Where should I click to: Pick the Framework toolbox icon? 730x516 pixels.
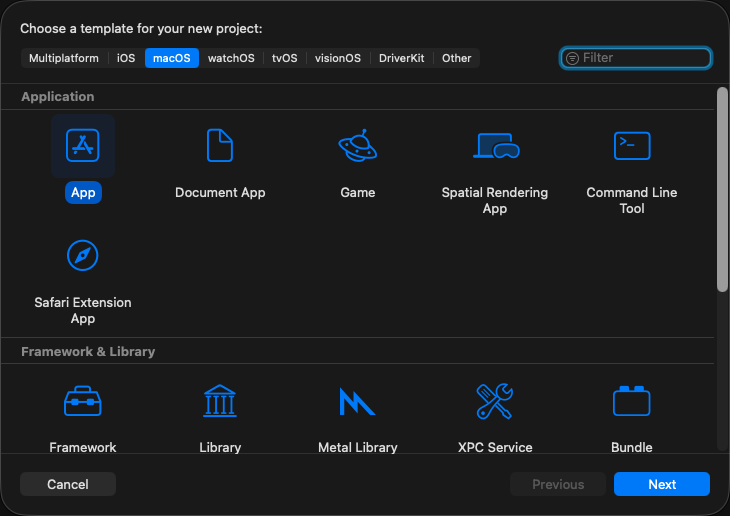pyautogui.click(x=83, y=402)
